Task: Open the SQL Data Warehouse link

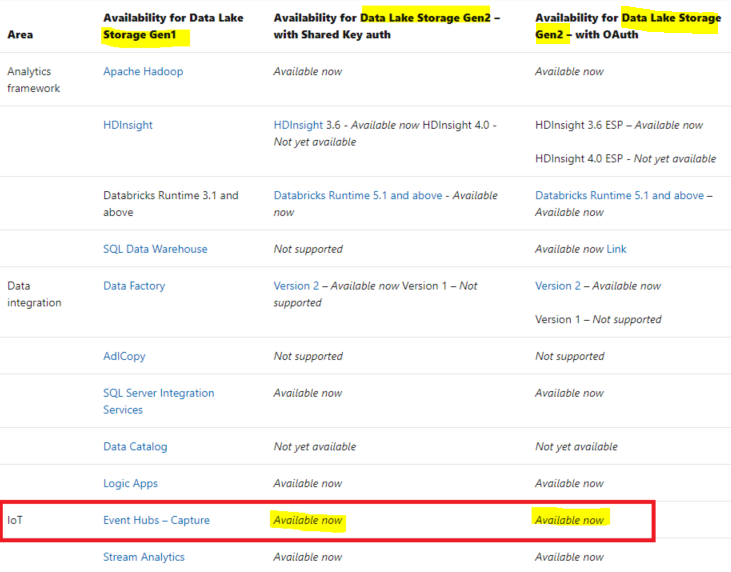Action: point(155,249)
